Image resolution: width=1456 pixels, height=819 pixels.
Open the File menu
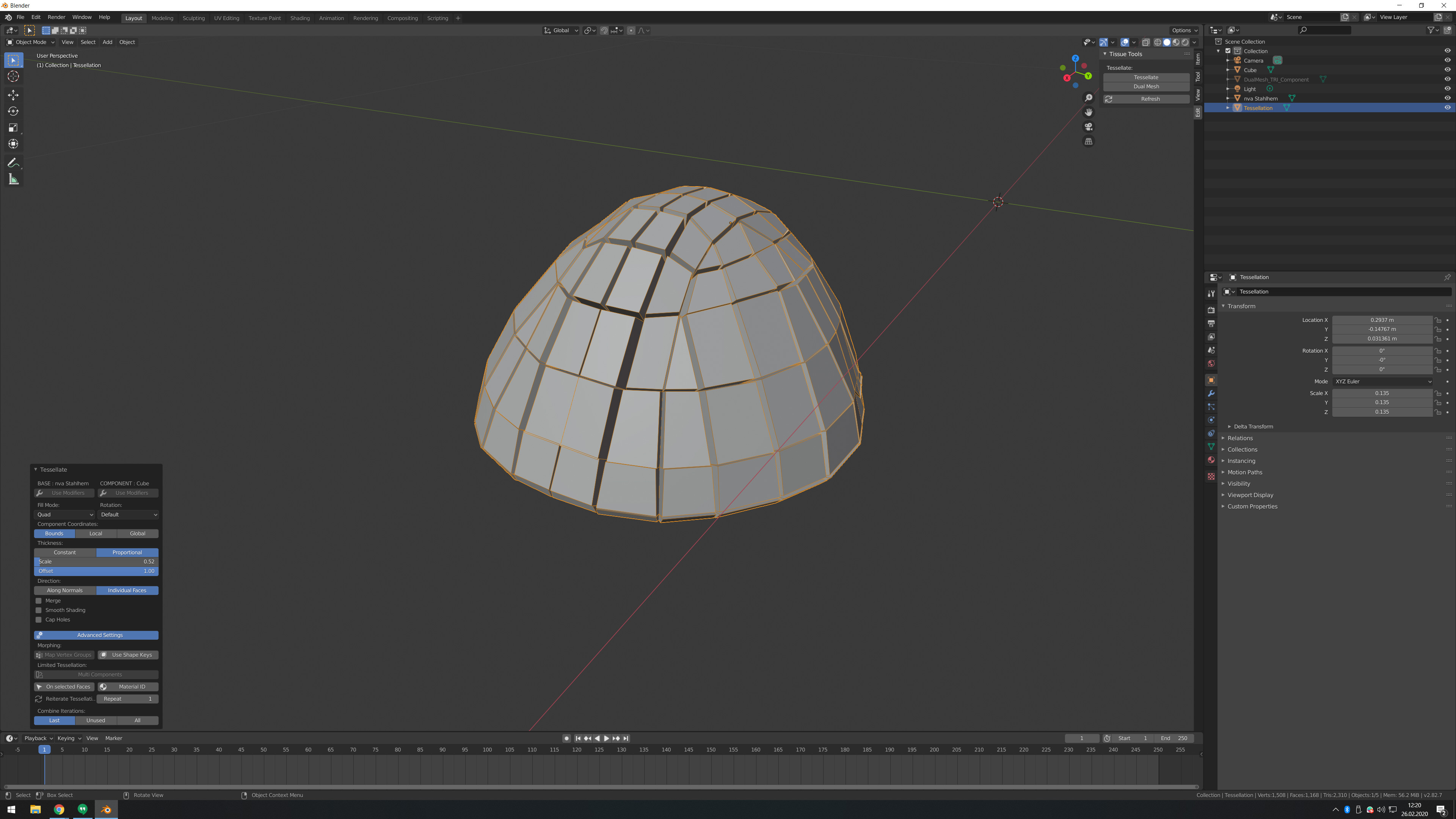tap(20, 17)
